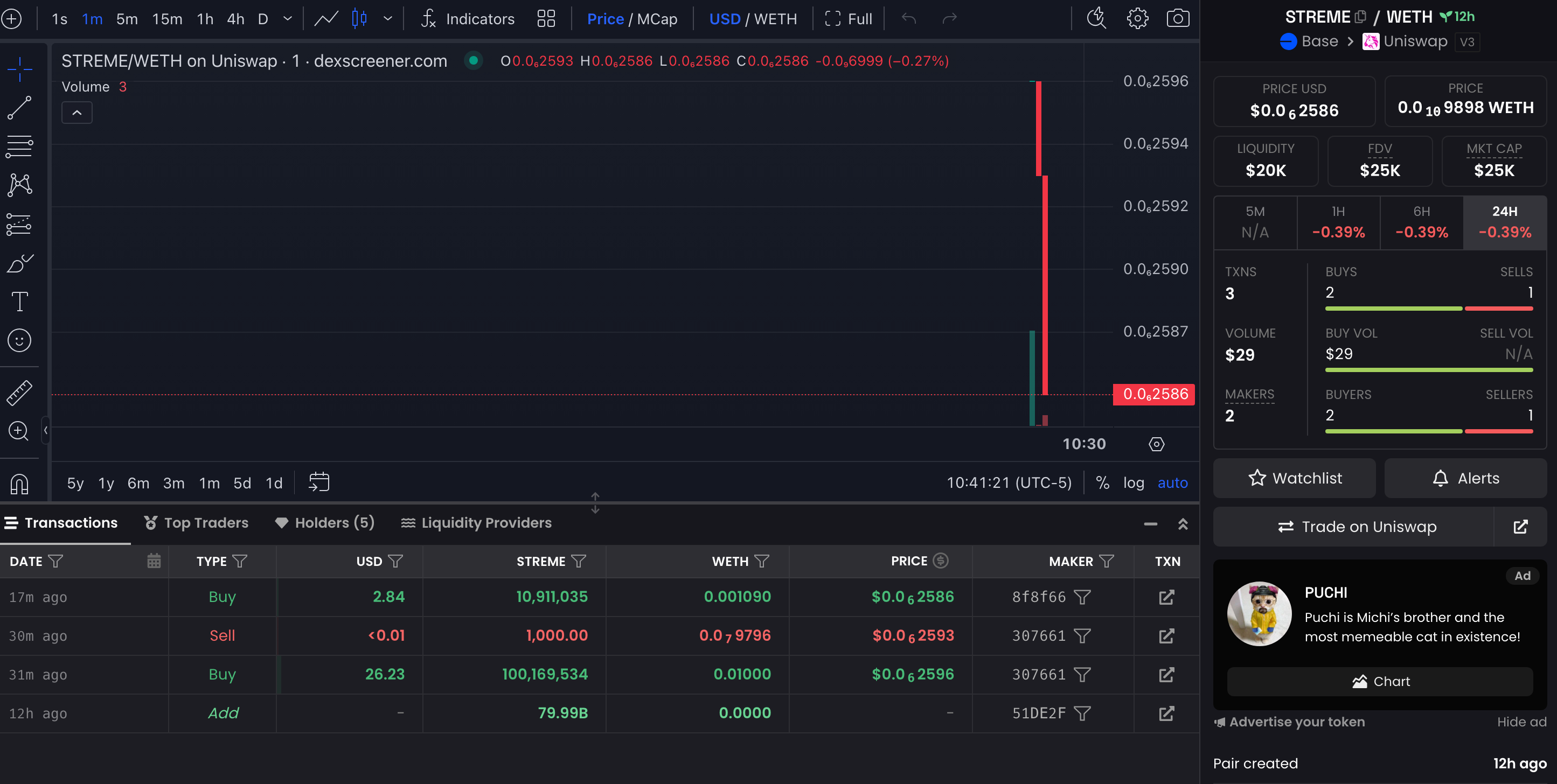Take a chart snapshot with camera icon
Viewport: 1557px width, 784px height.
1177,19
